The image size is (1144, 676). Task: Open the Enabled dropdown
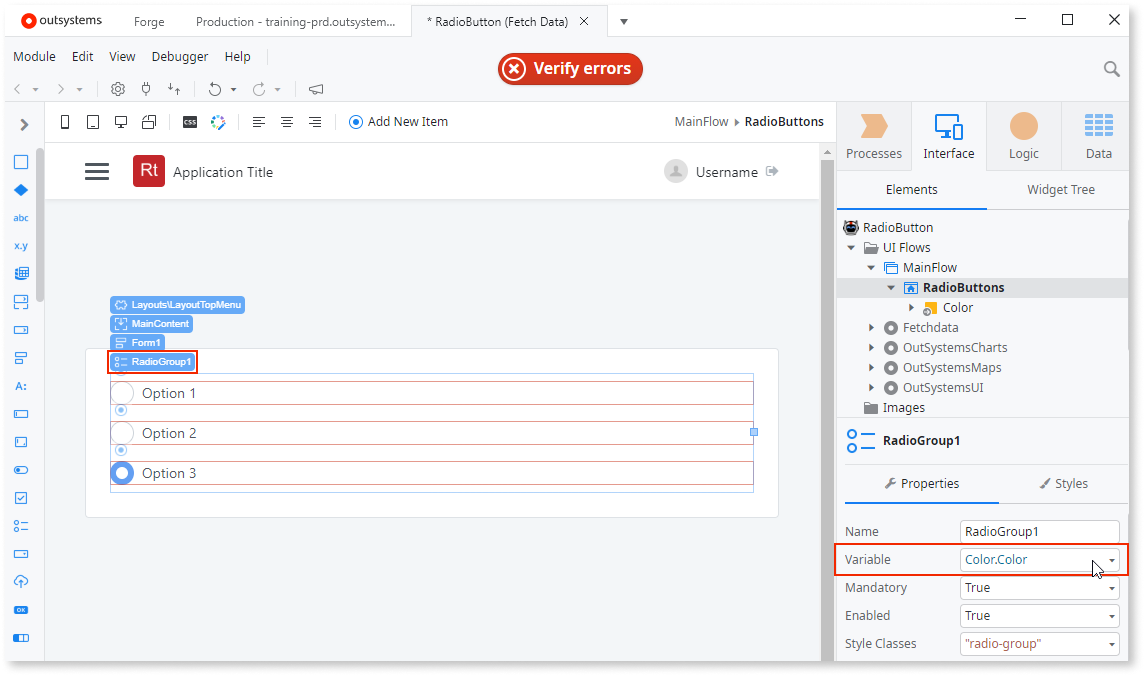(x=1111, y=616)
